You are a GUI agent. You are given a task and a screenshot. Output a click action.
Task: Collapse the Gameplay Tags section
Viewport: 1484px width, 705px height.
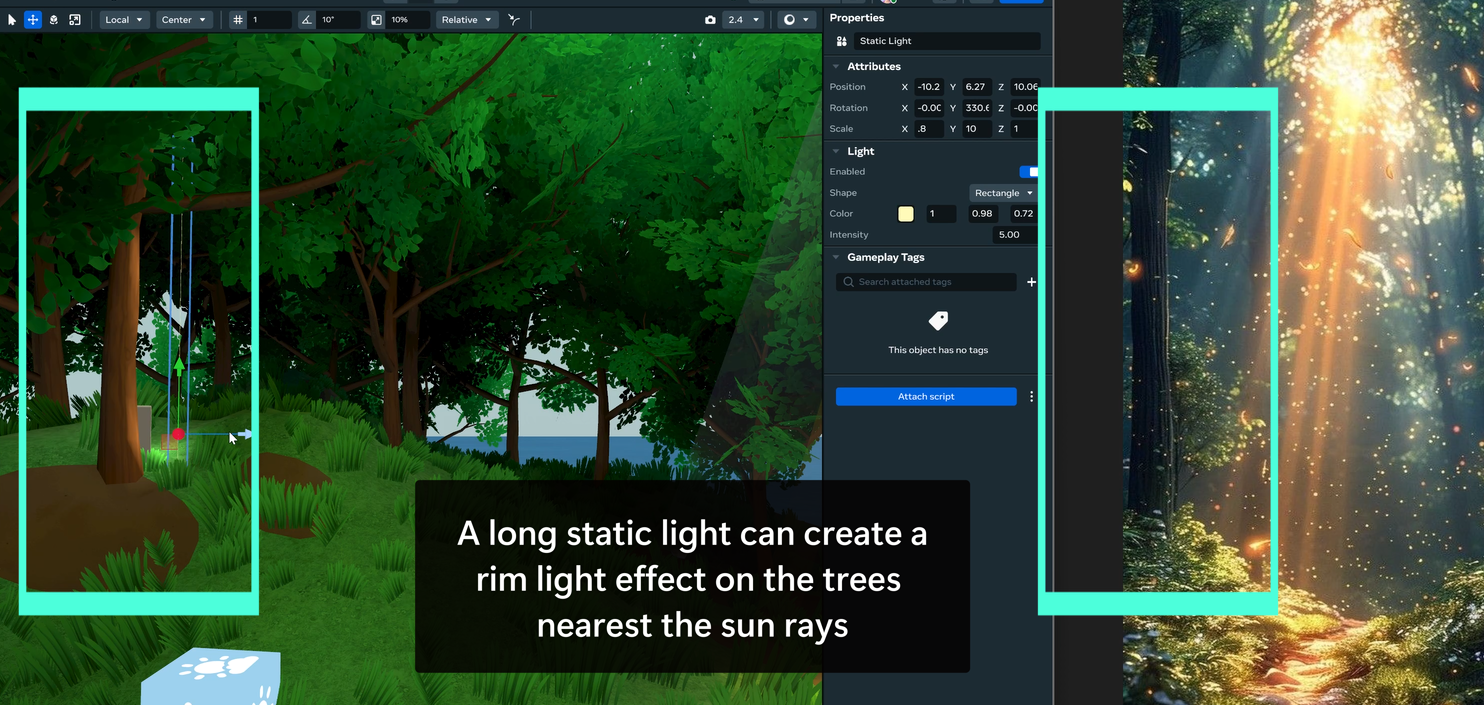[836, 258]
